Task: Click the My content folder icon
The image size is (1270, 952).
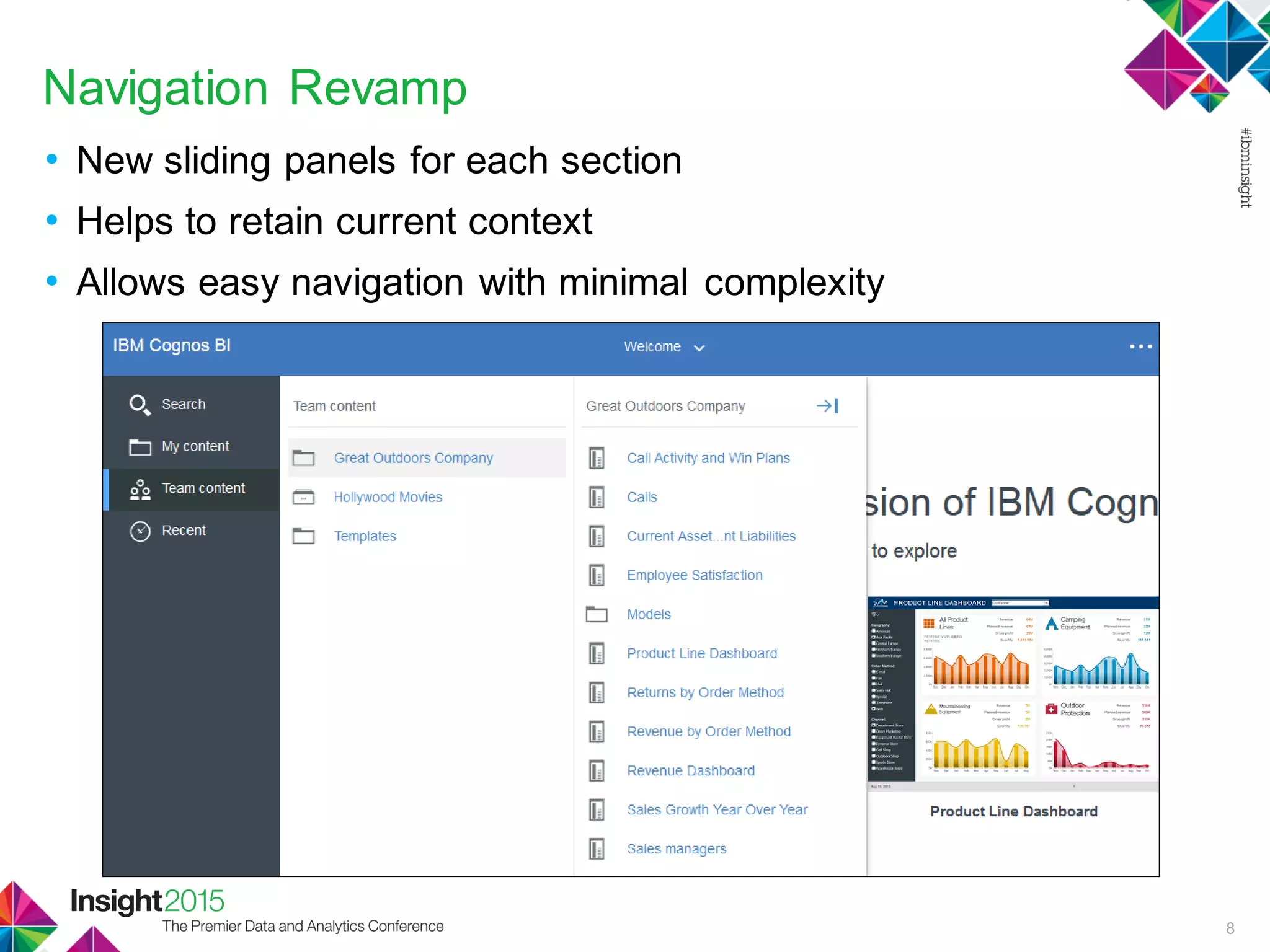Action: coord(140,447)
